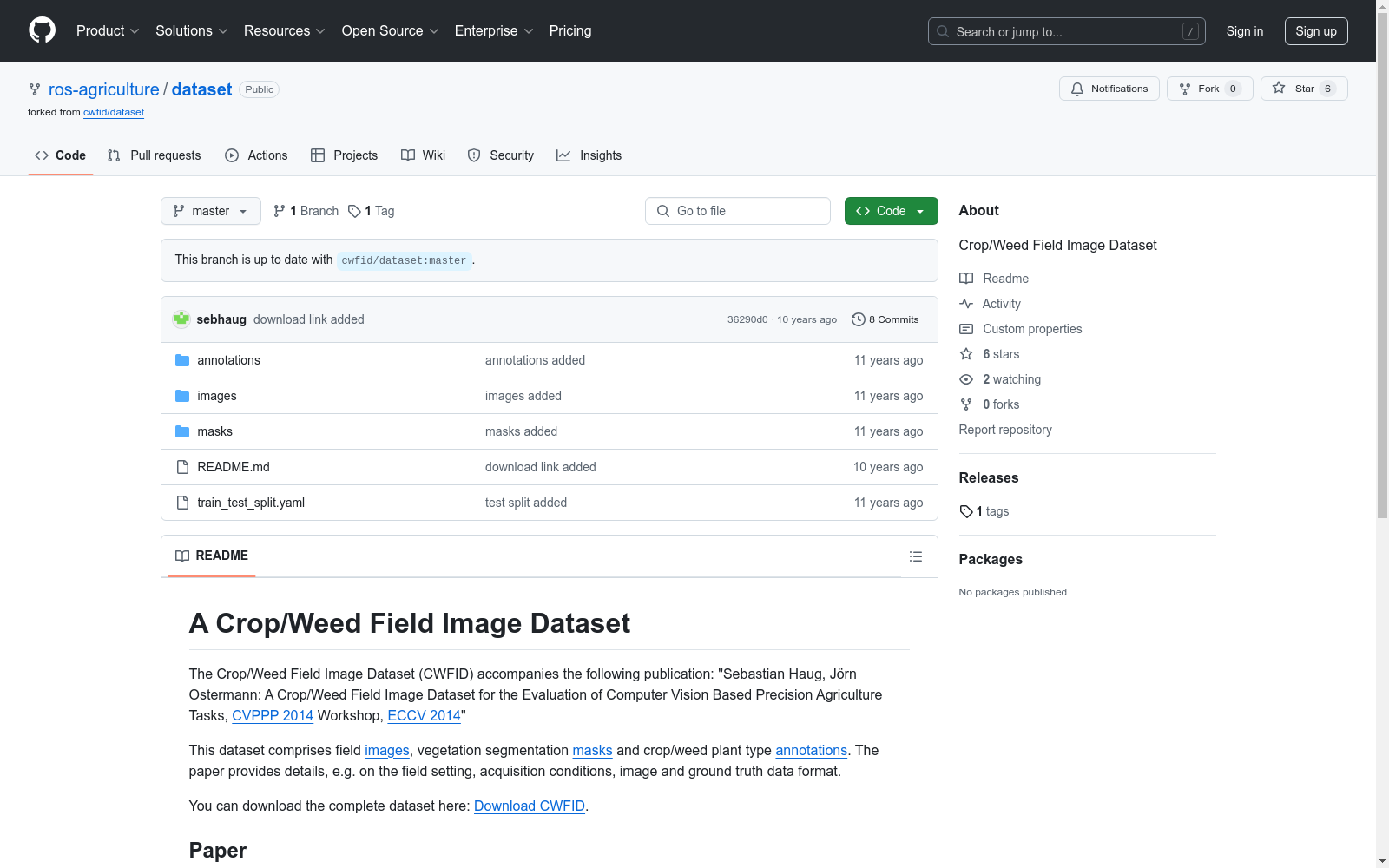1389x868 pixels.
Task: Click the README.md file icon
Action: 182,467
